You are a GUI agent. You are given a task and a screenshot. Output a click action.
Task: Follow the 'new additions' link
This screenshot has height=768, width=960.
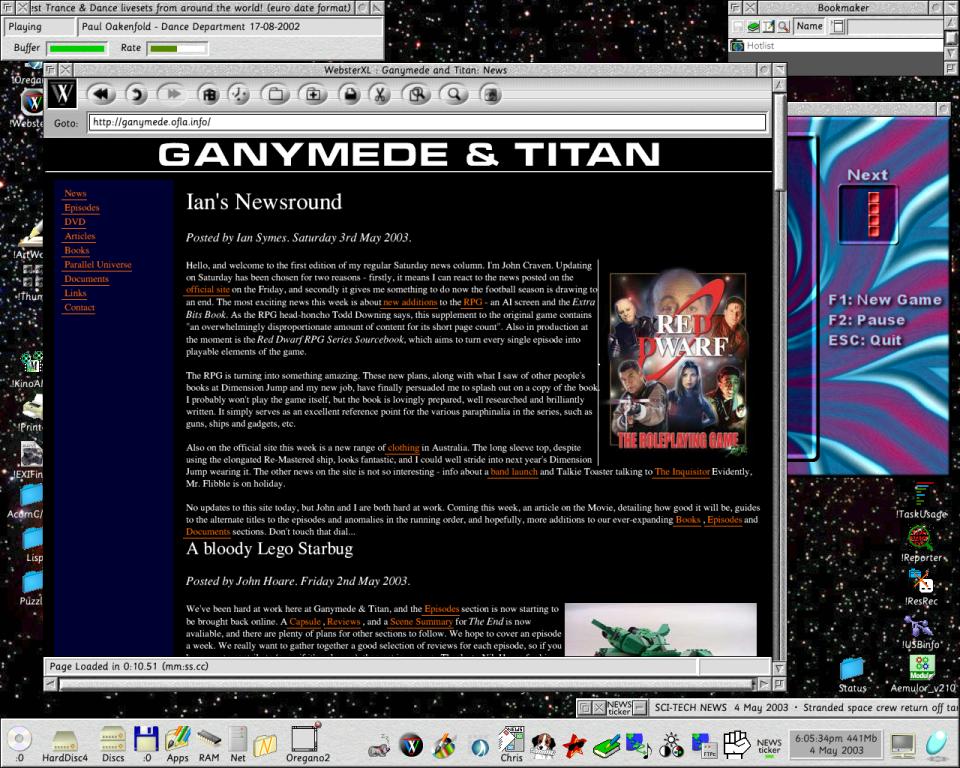[x=410, y=302]
